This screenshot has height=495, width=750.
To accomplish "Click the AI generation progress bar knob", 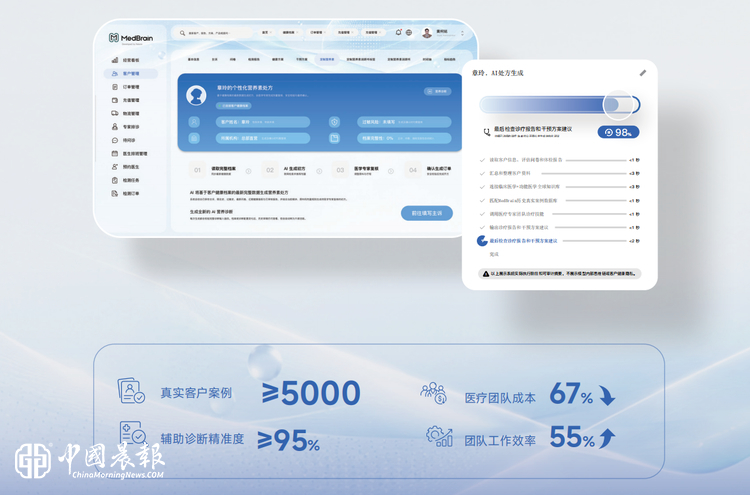I will [618, 105].
